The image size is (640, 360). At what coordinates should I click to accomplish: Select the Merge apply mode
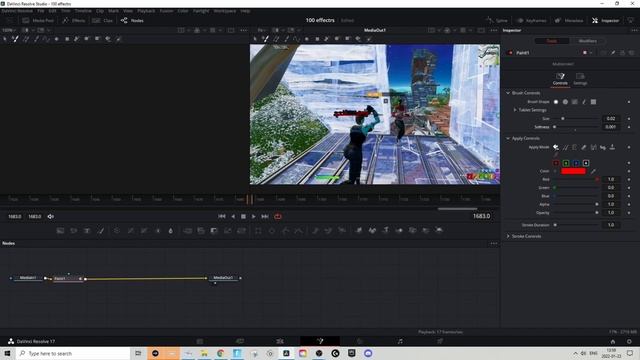coord(593,147)
